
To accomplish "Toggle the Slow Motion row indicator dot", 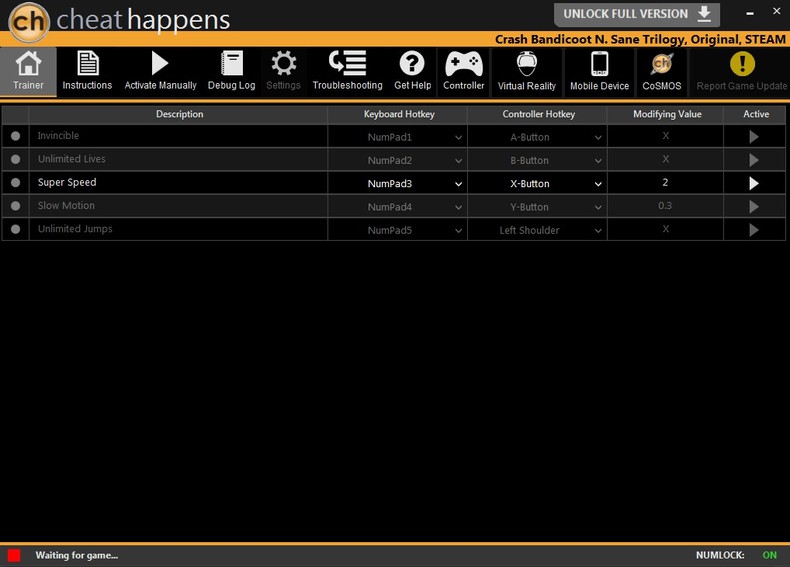I will coord(16,206).
